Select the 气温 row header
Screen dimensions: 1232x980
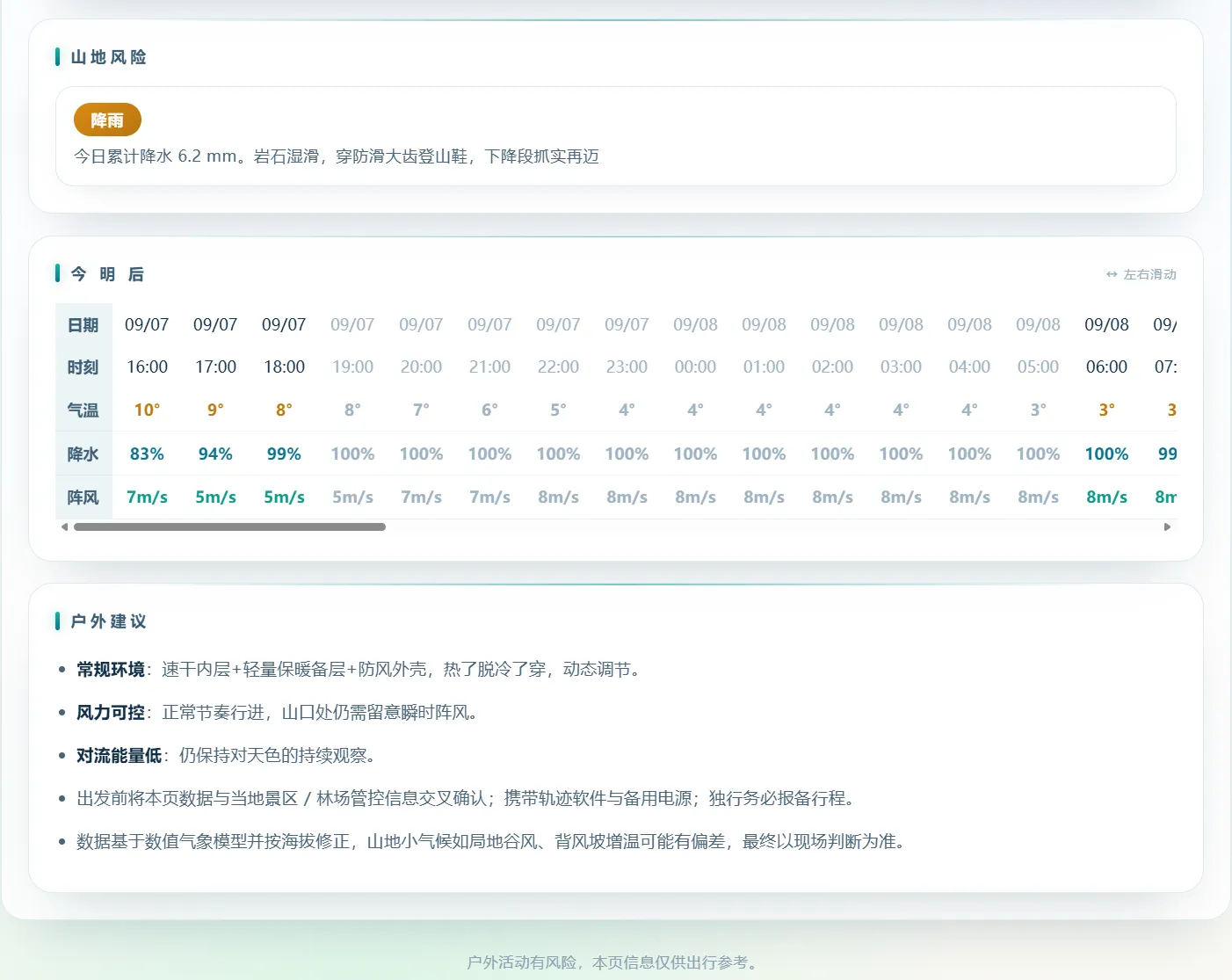83,410
